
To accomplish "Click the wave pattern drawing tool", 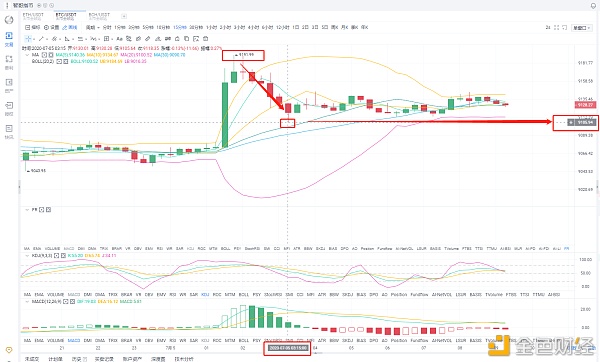I will coord(93,39).
